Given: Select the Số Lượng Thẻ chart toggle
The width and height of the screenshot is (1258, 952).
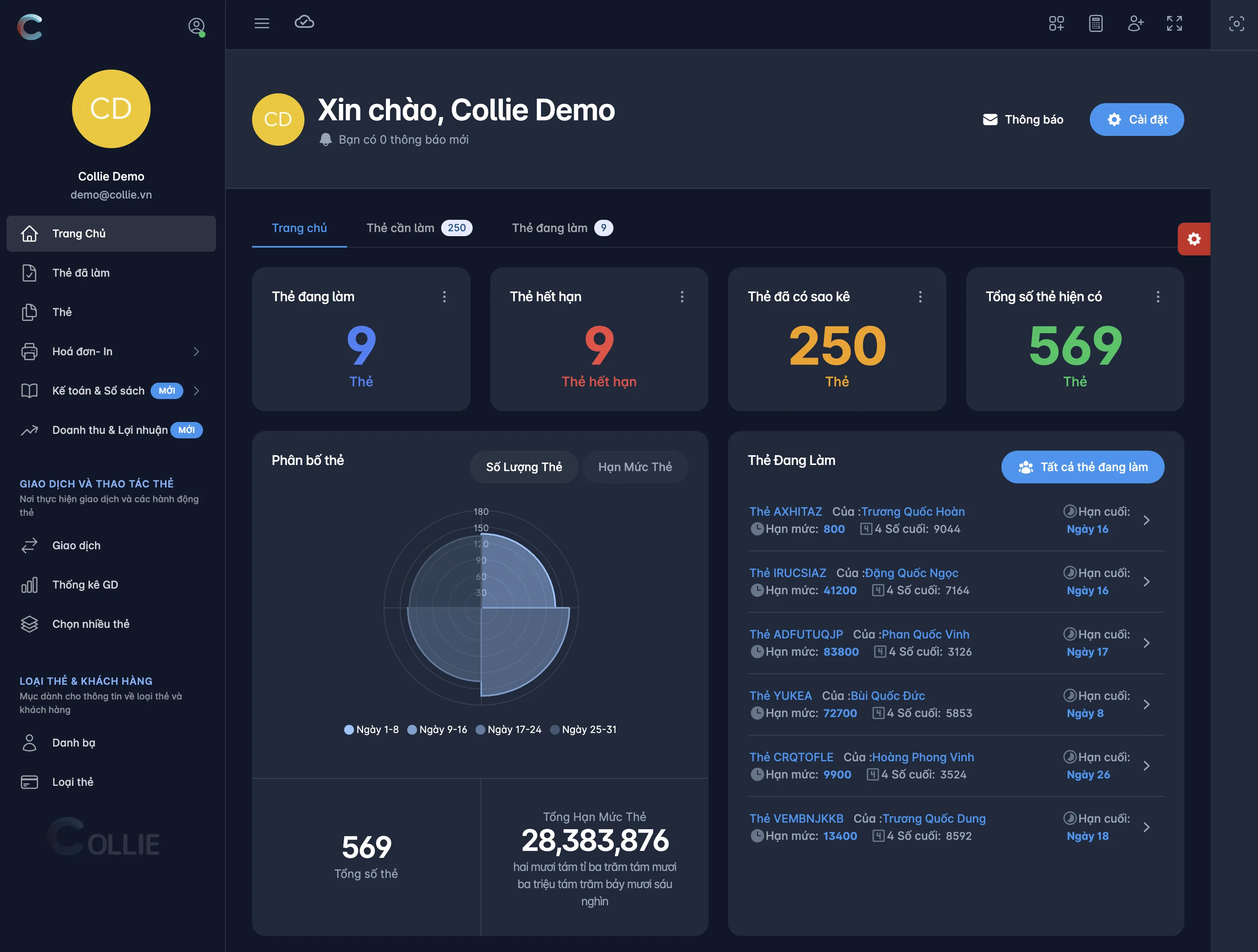Looking at the screenshot, I should tap(524, 467).
